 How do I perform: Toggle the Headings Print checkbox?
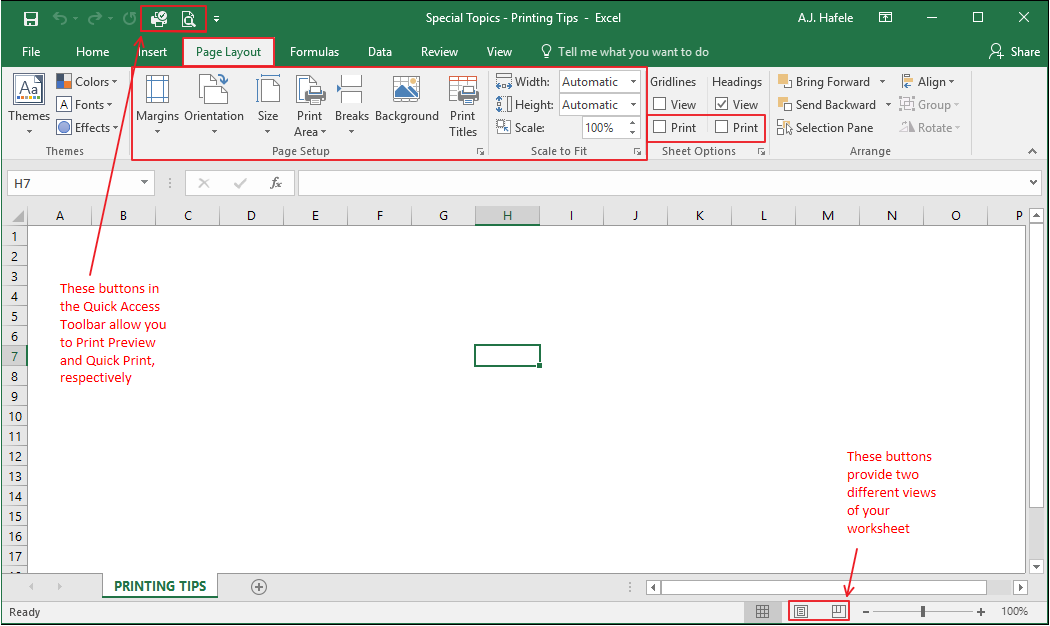click(721, 127)
